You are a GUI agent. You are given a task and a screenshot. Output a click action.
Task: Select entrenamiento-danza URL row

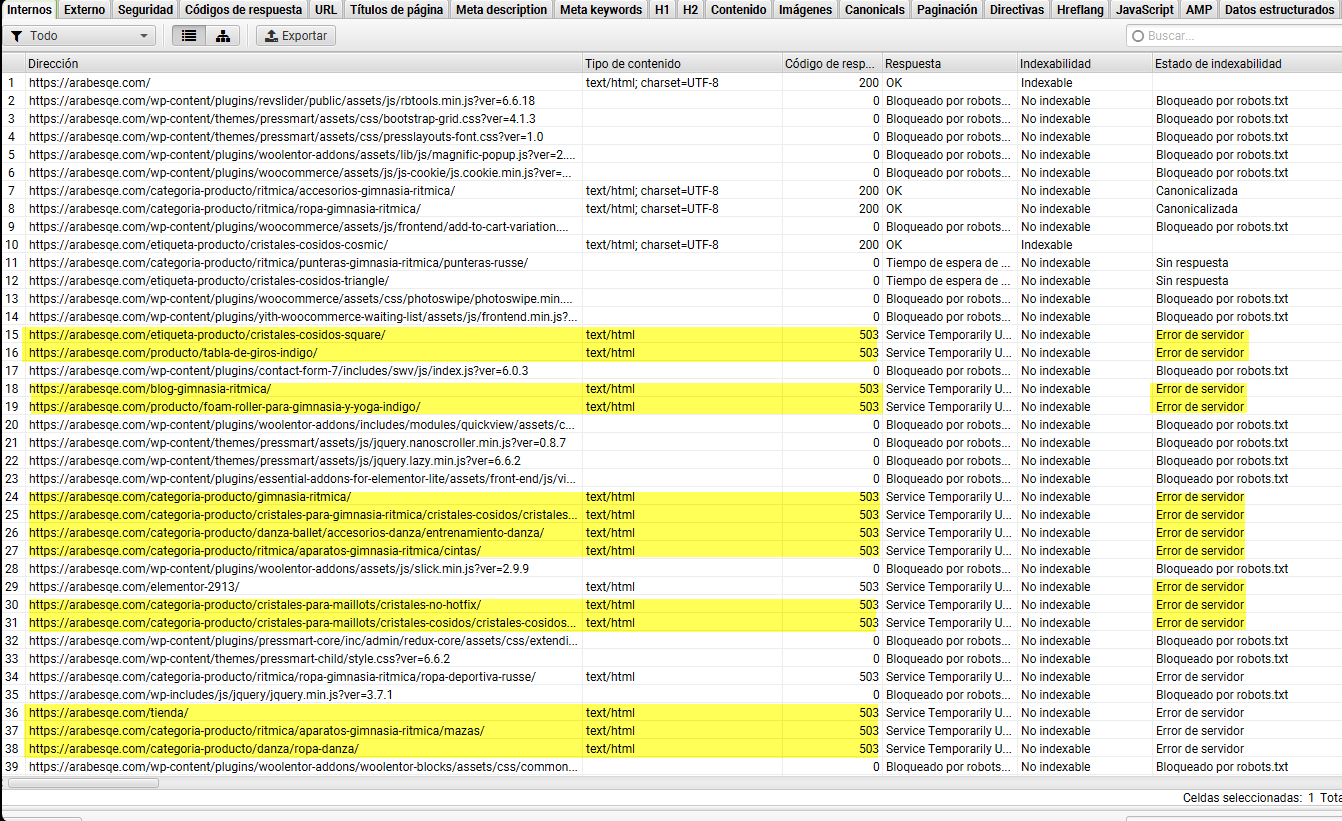click(x=287, y=533)
